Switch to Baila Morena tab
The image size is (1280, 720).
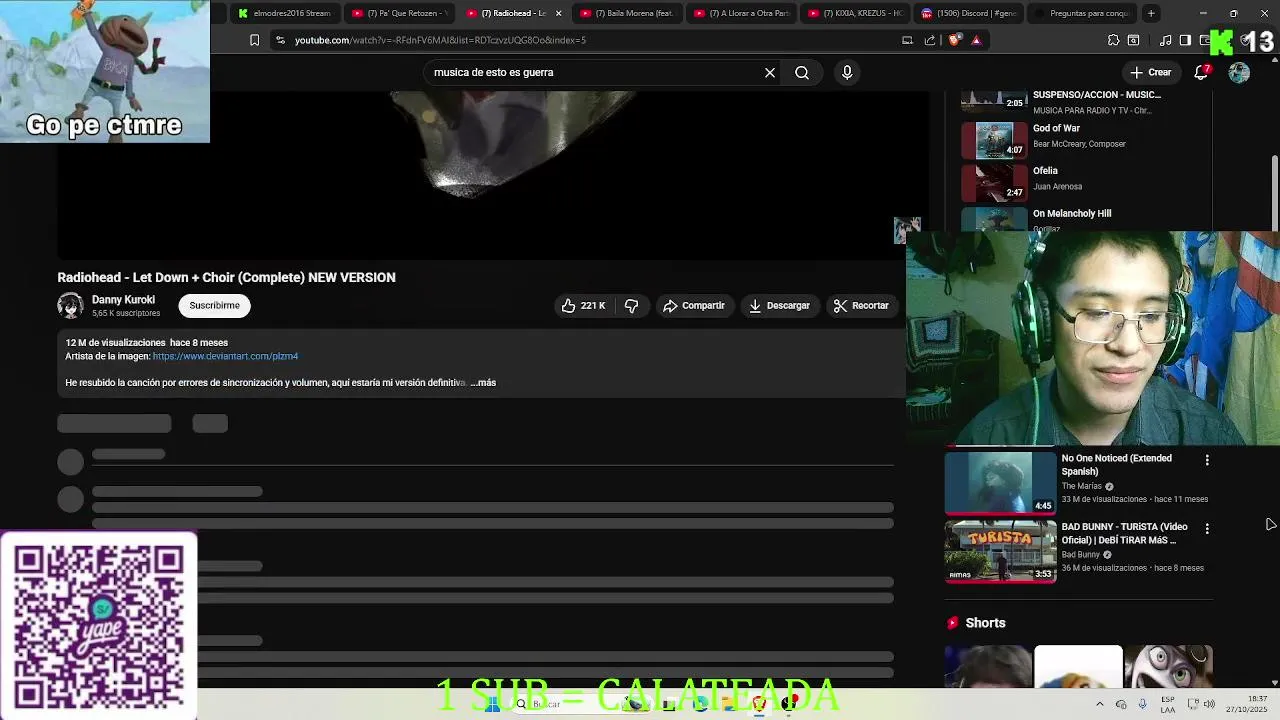pos(630,13)
